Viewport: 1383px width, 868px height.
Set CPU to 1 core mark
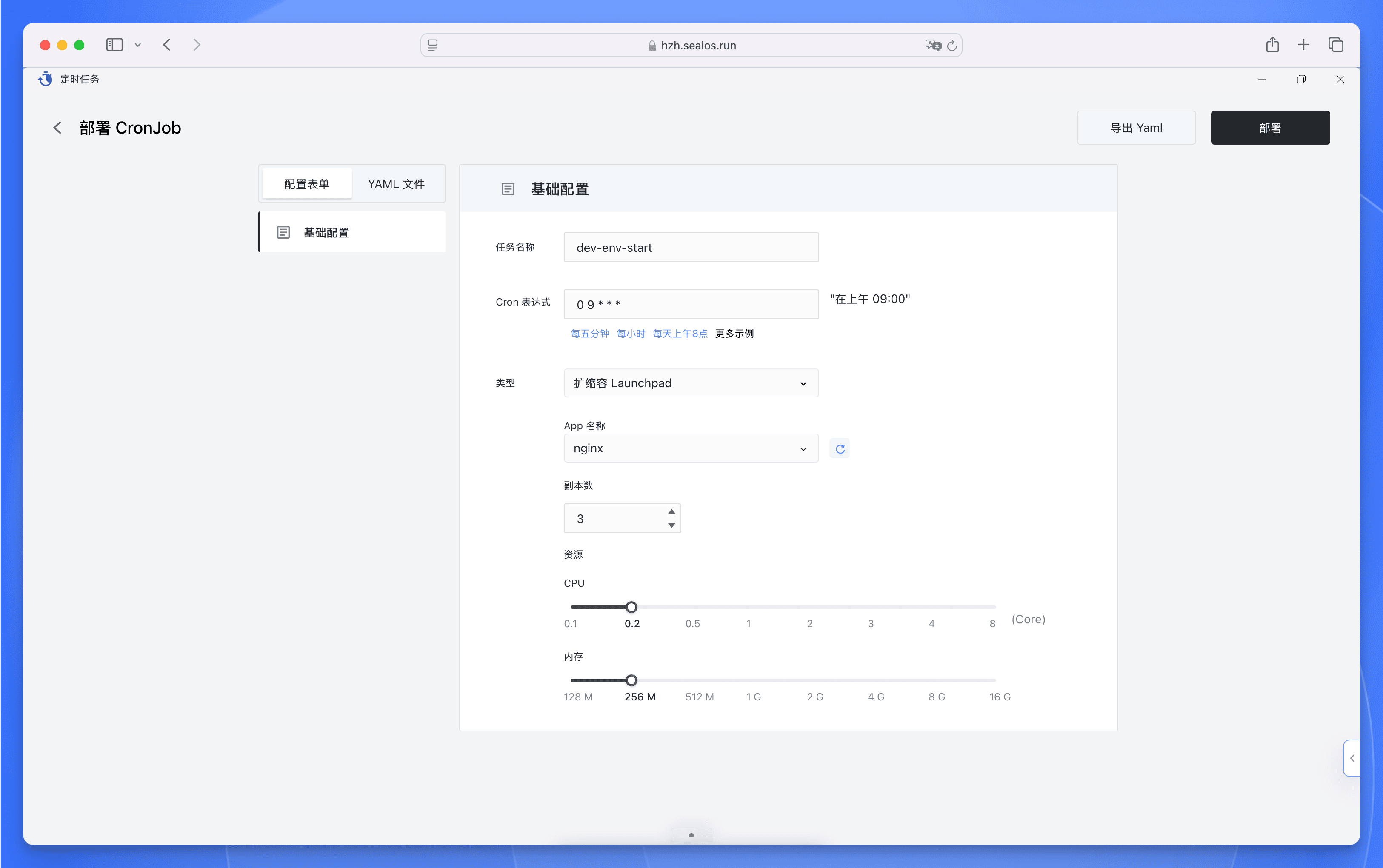749,623
